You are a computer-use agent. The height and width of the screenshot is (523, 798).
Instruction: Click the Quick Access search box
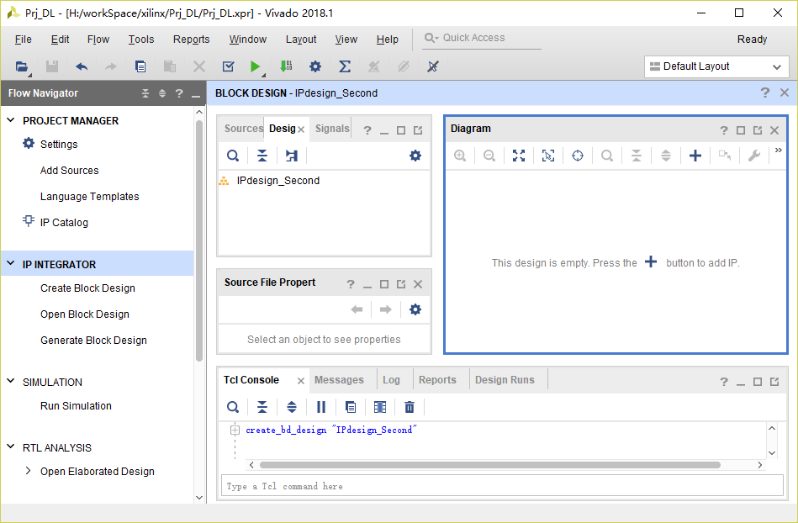click(x=481, y=38)
